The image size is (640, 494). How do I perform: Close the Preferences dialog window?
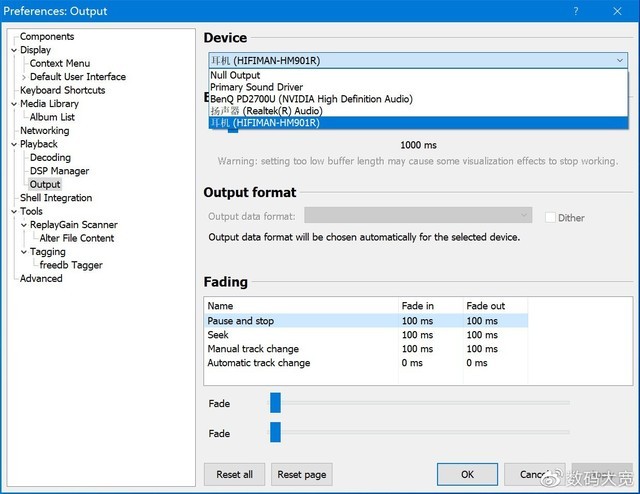point(617,11)
